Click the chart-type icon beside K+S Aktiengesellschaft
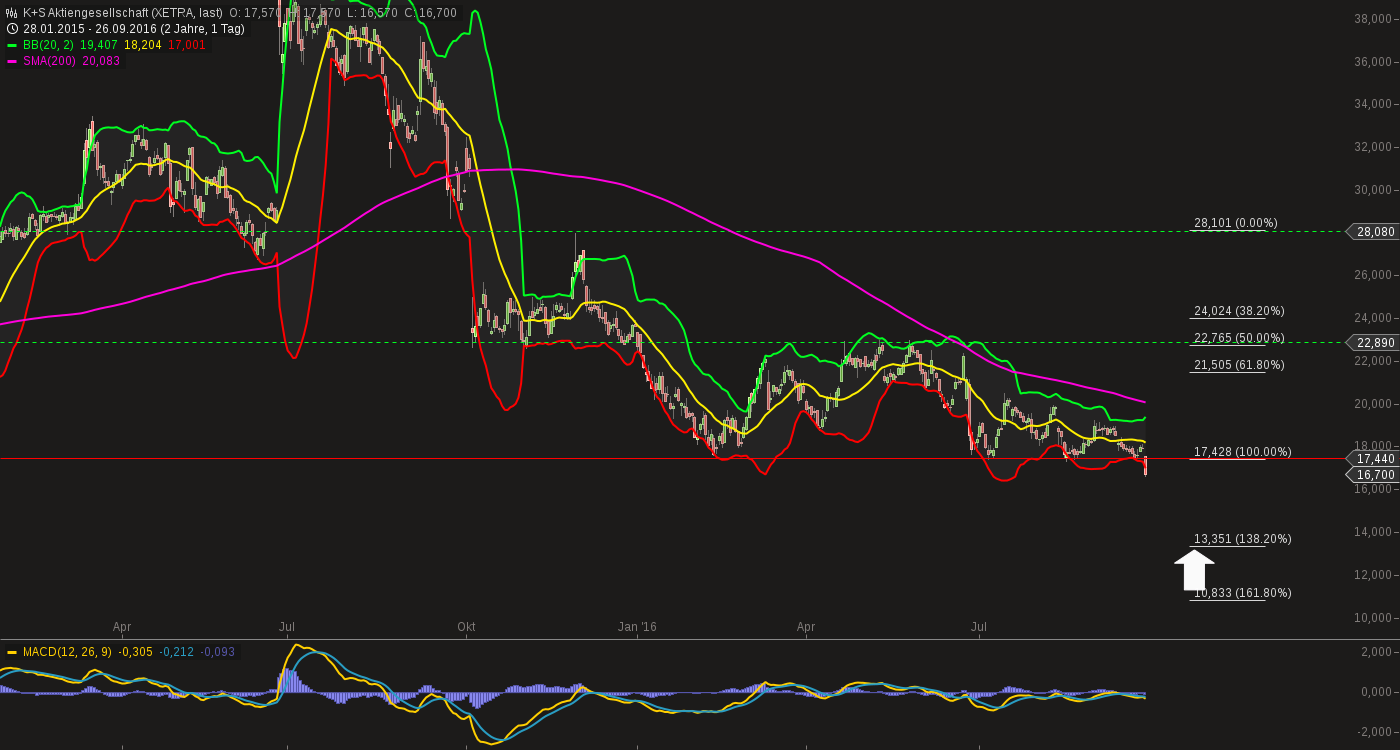Viewport: 1400px width, 750px height. pos(12,13)
